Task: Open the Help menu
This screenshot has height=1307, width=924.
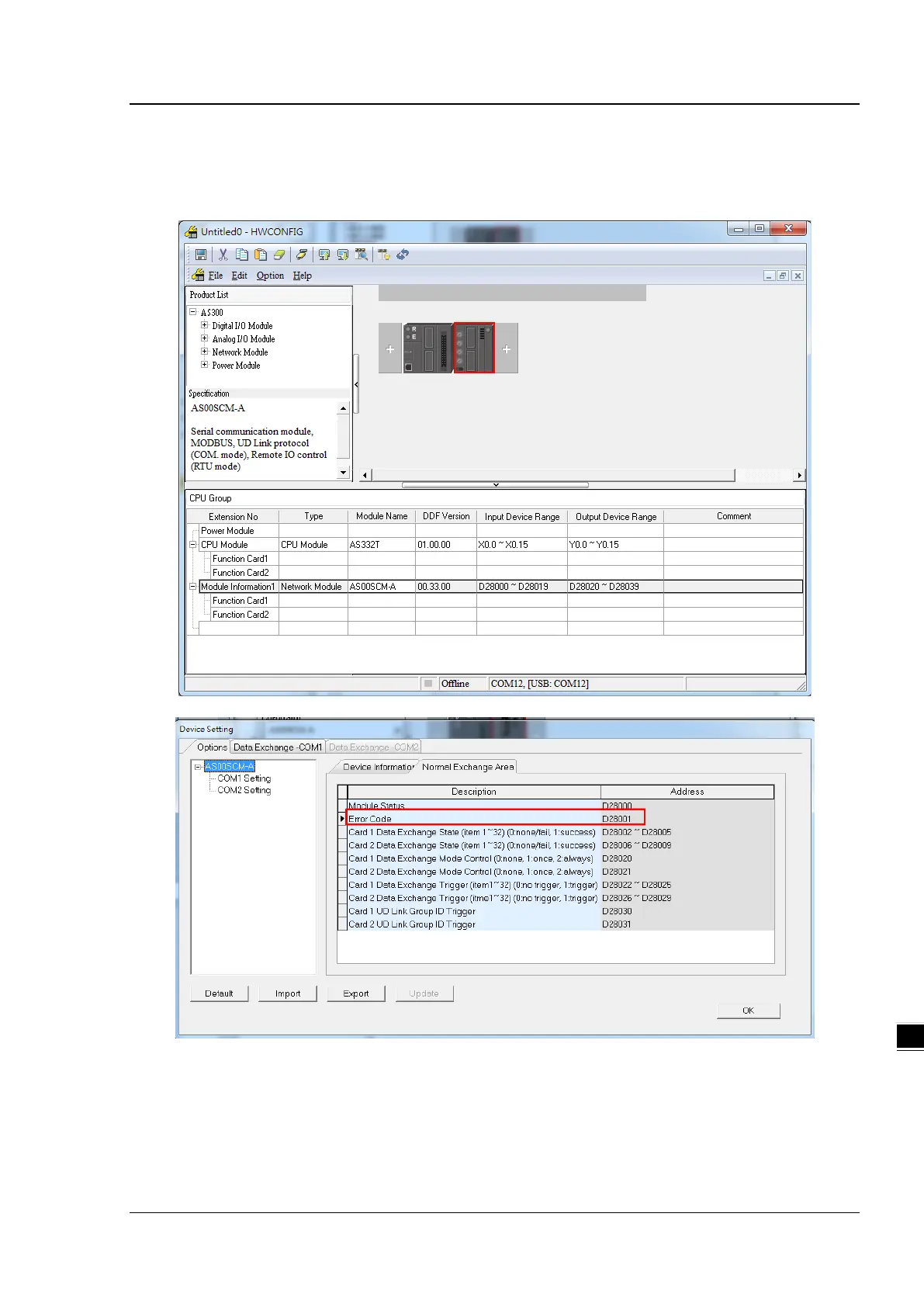Action: pyautogui.click(x=302, y=276)
